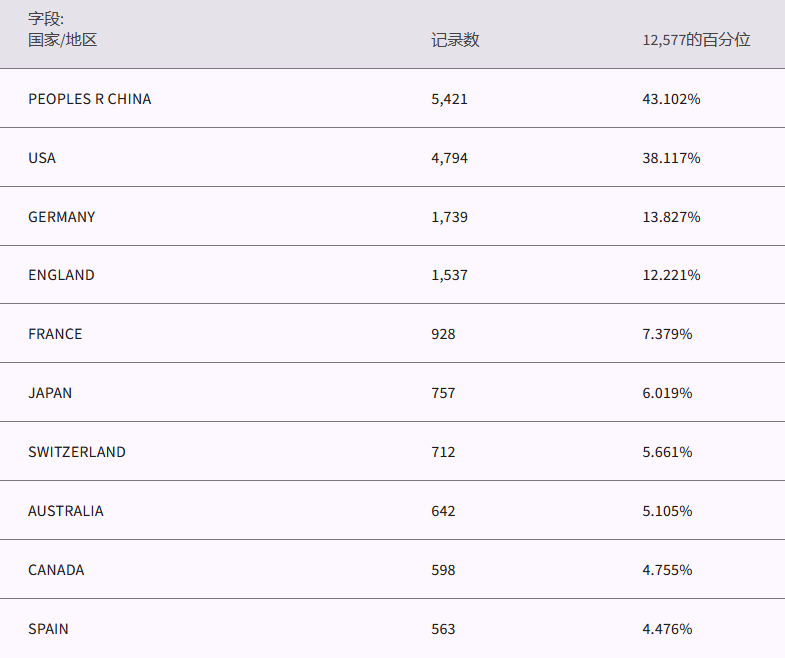
Task: Select the SWITZERLAND row label
Action: coord(77,452)
